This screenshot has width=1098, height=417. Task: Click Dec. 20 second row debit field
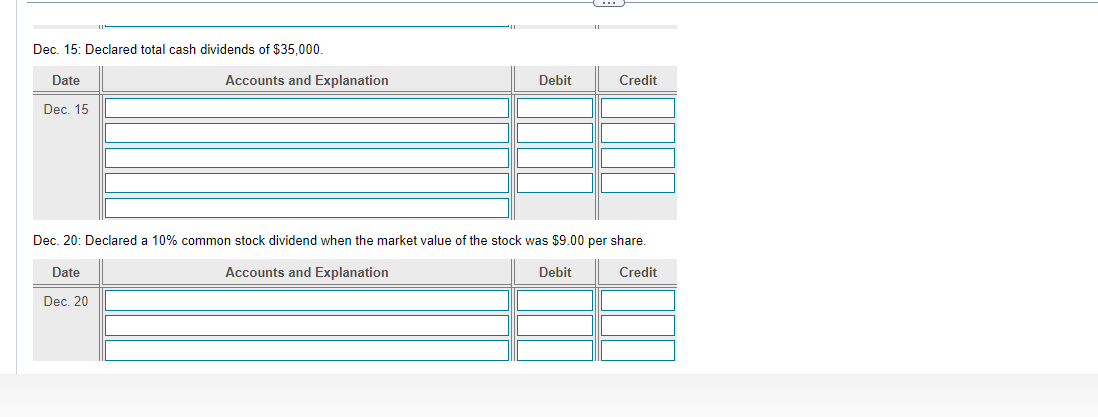pyautogui.click(x=555, y=325)
